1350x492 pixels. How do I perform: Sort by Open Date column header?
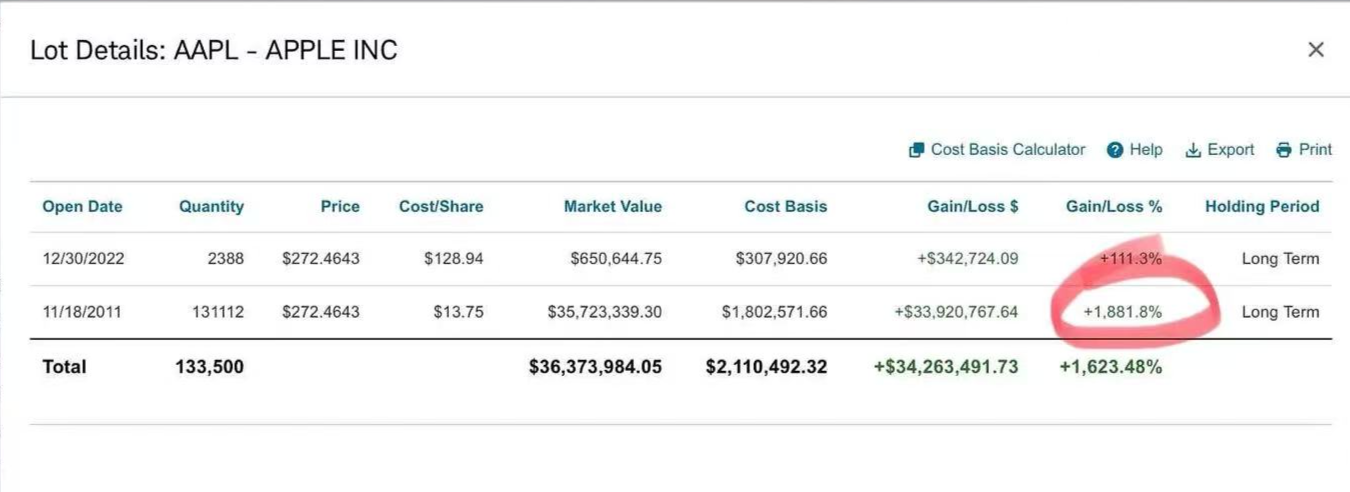(x=82, y=207)
